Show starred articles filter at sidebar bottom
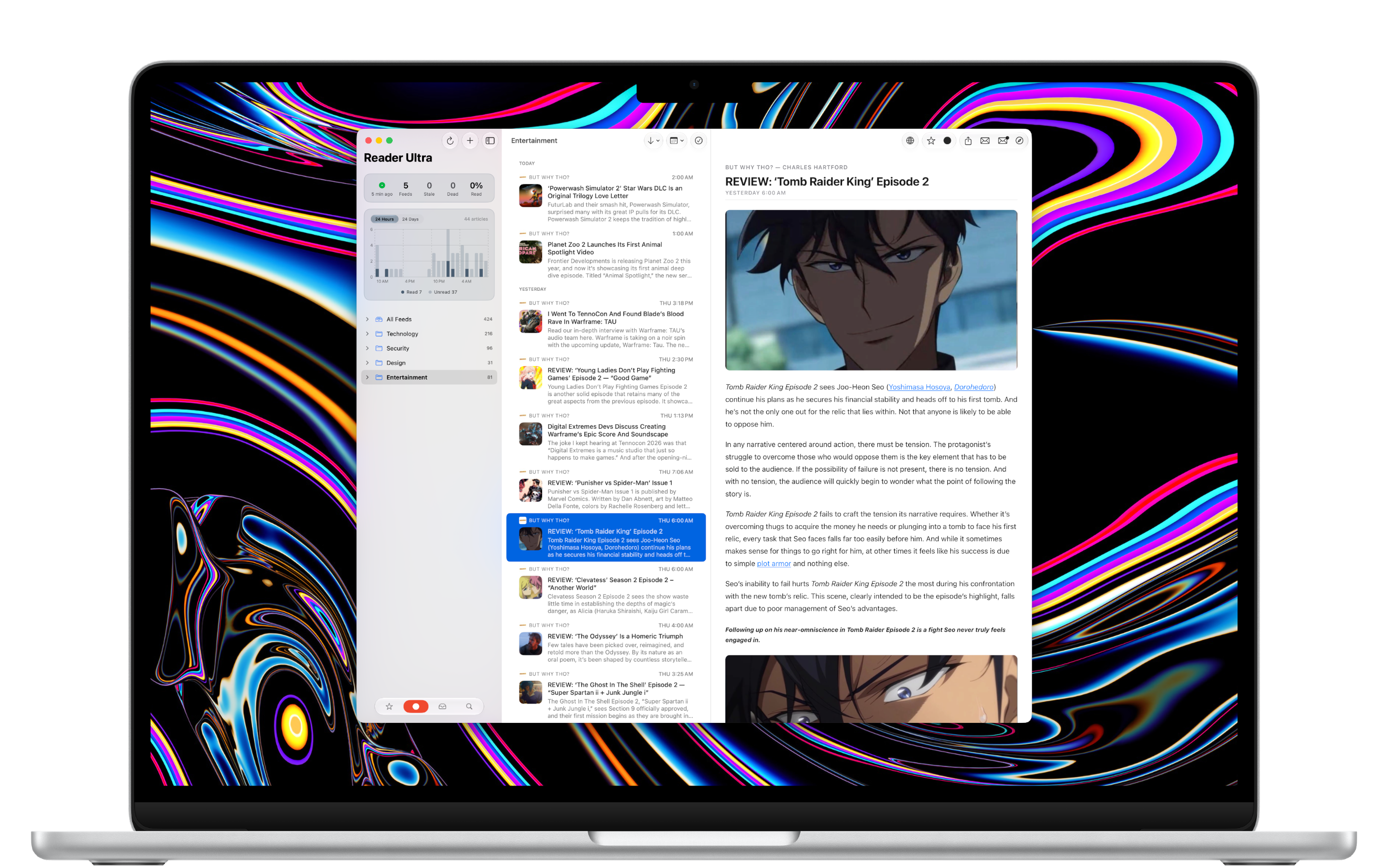The height and width of the screenshot is (868, 1389). coord(389,706)
